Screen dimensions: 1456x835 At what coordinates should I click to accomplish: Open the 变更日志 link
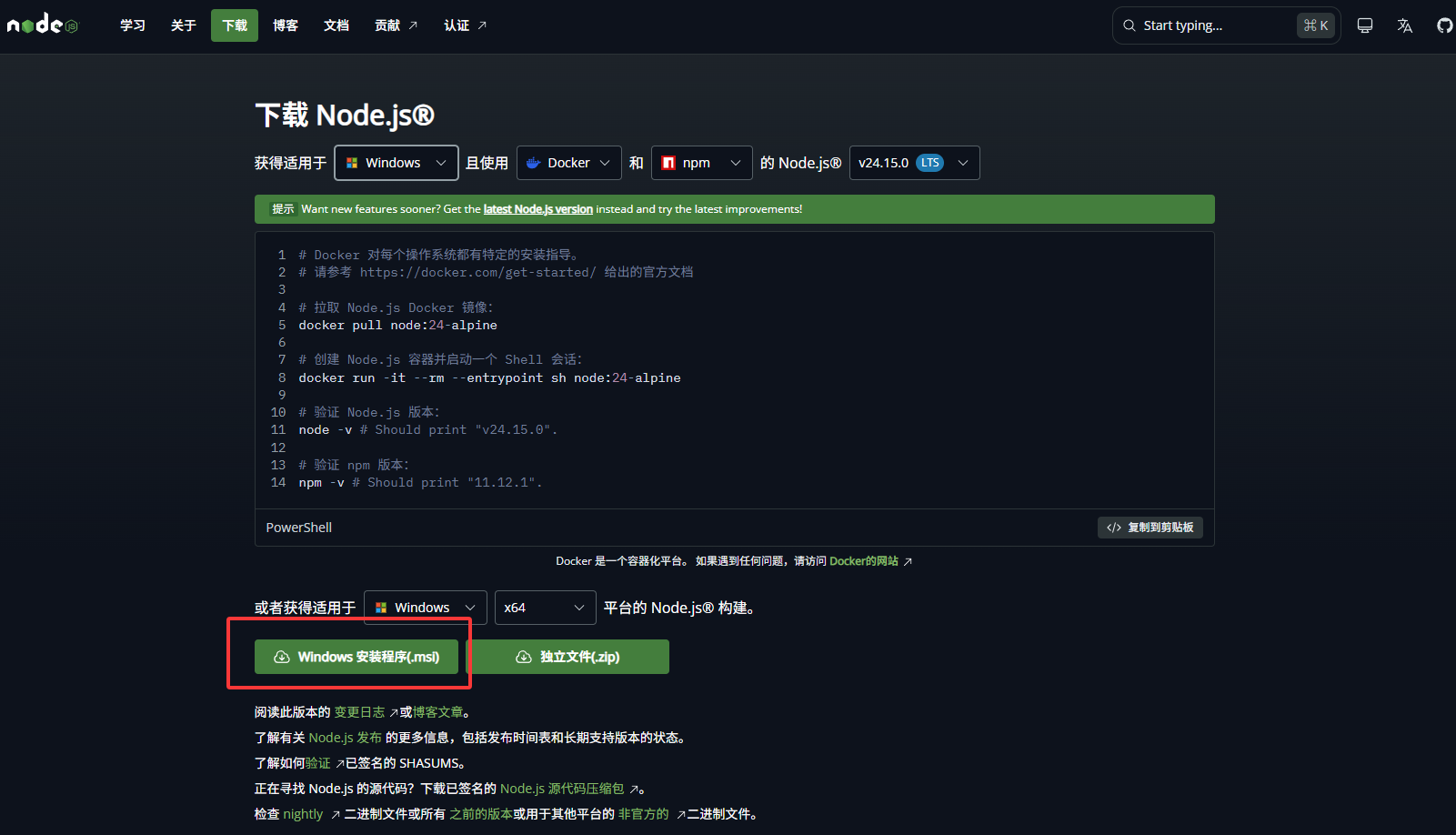point(366,712)
